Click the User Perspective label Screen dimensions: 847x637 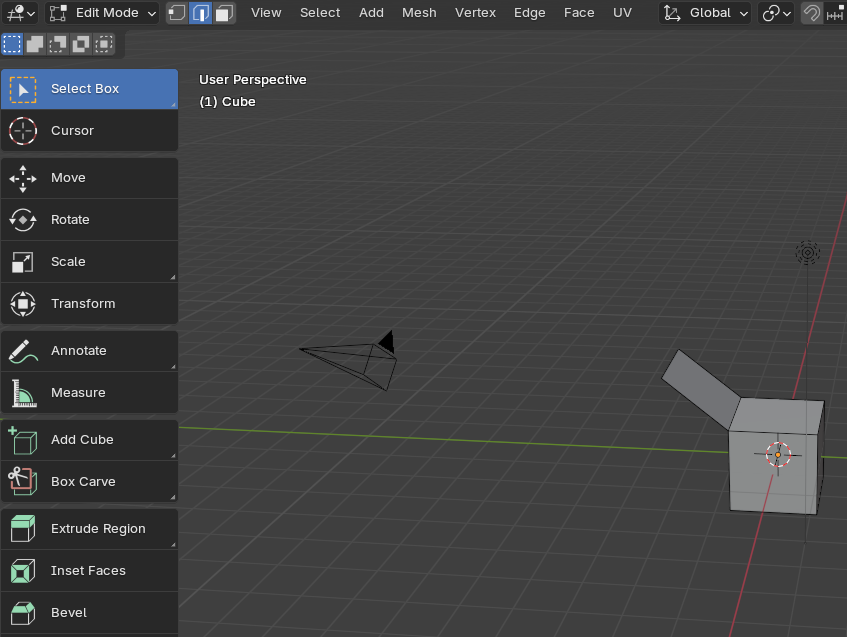click(252, 80)
